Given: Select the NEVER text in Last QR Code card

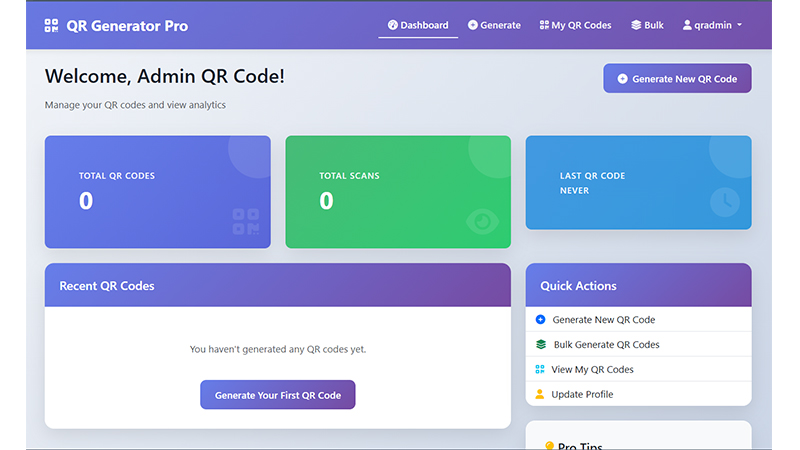Looking at the screenshot, I should tap(574, 190).
